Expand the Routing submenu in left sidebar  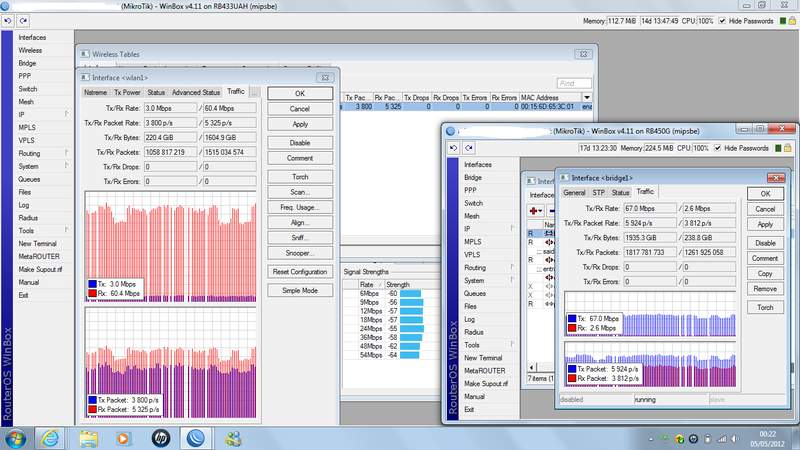(x=30, y=153)
